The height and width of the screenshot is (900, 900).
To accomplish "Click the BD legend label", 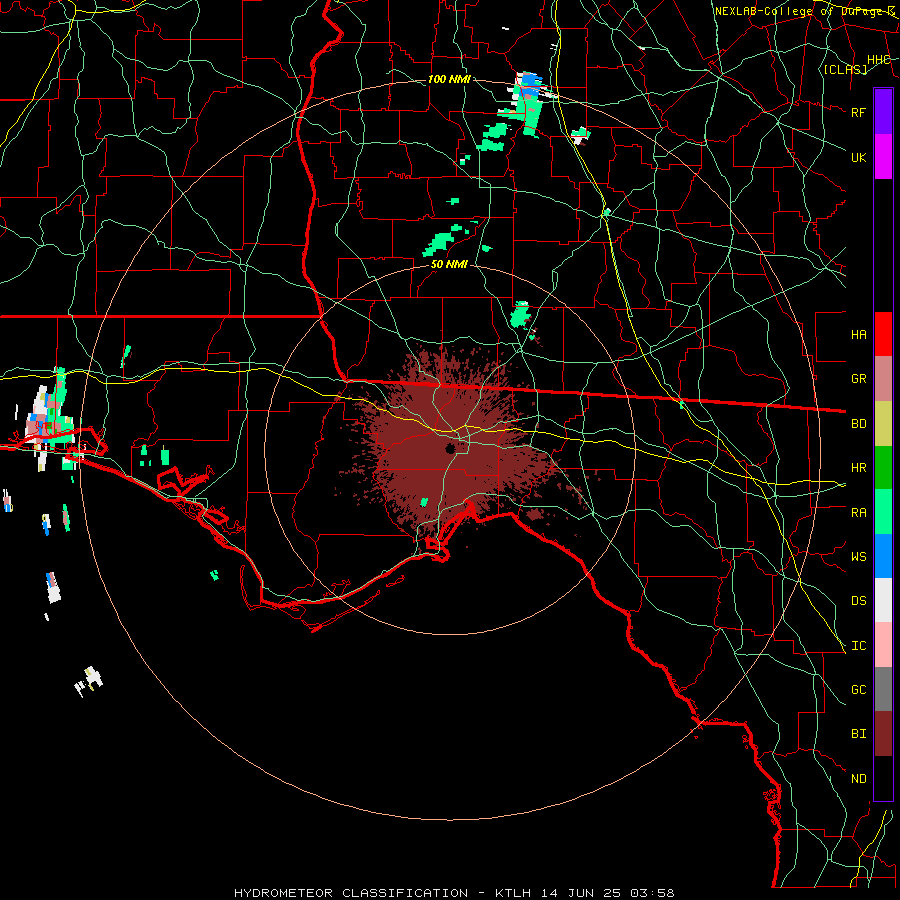I will coord(858,424).
